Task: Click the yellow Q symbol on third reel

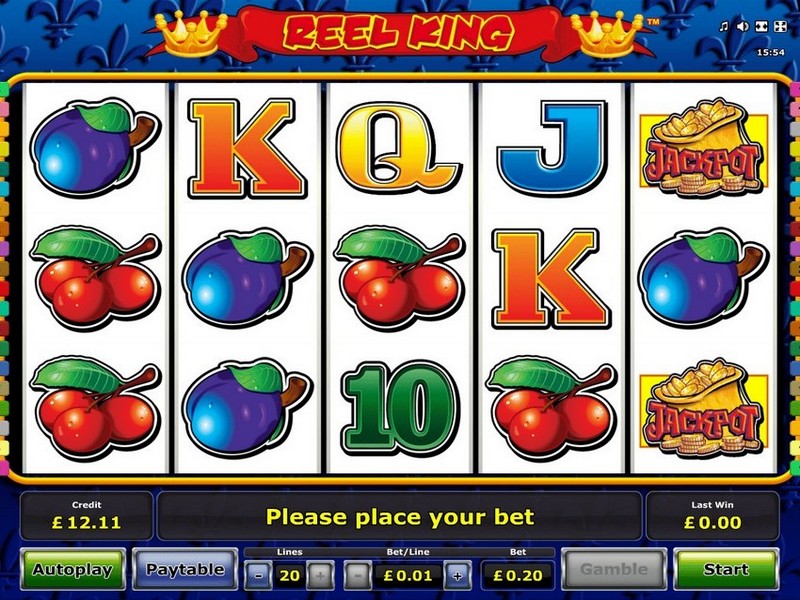Action: coord(398,149)
